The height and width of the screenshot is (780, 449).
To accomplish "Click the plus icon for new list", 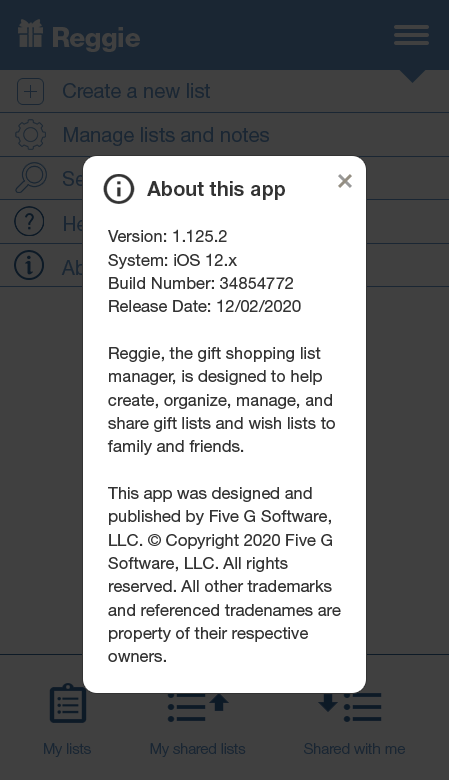I will (x=30, y=92).
